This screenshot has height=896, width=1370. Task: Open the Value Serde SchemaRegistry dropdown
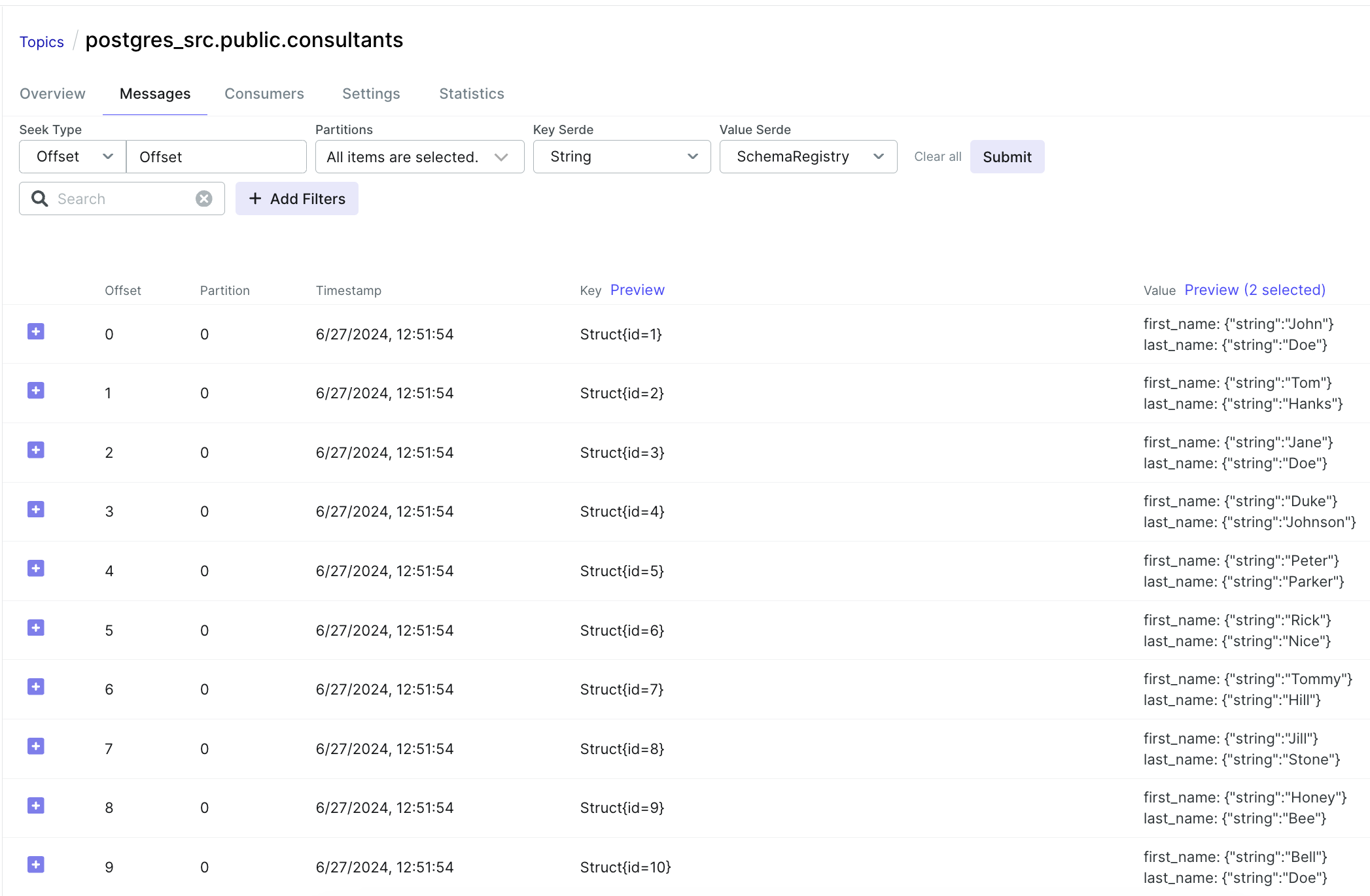[808, 157]
